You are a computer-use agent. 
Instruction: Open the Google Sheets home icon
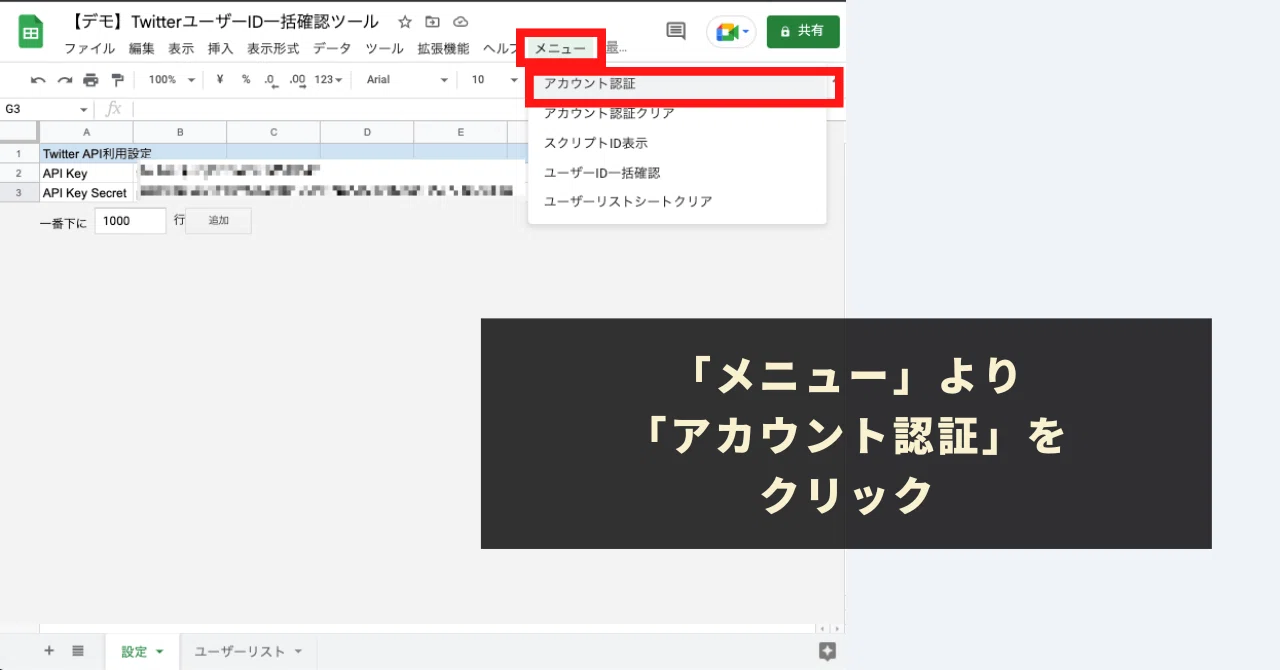31,32
